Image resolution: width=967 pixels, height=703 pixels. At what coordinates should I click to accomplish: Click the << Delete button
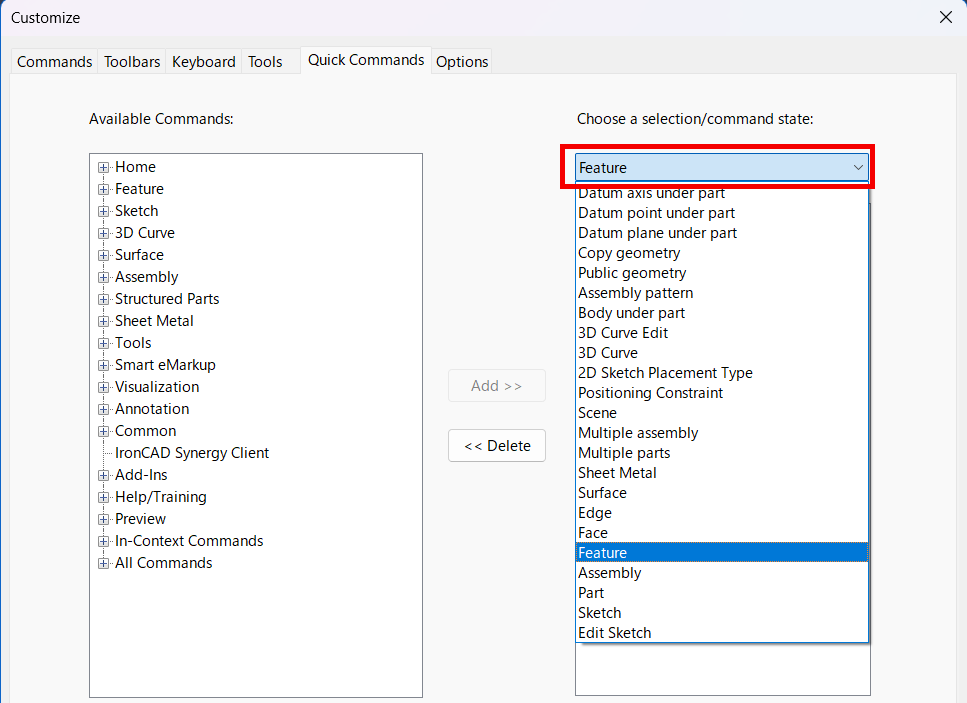pos(496,445)
